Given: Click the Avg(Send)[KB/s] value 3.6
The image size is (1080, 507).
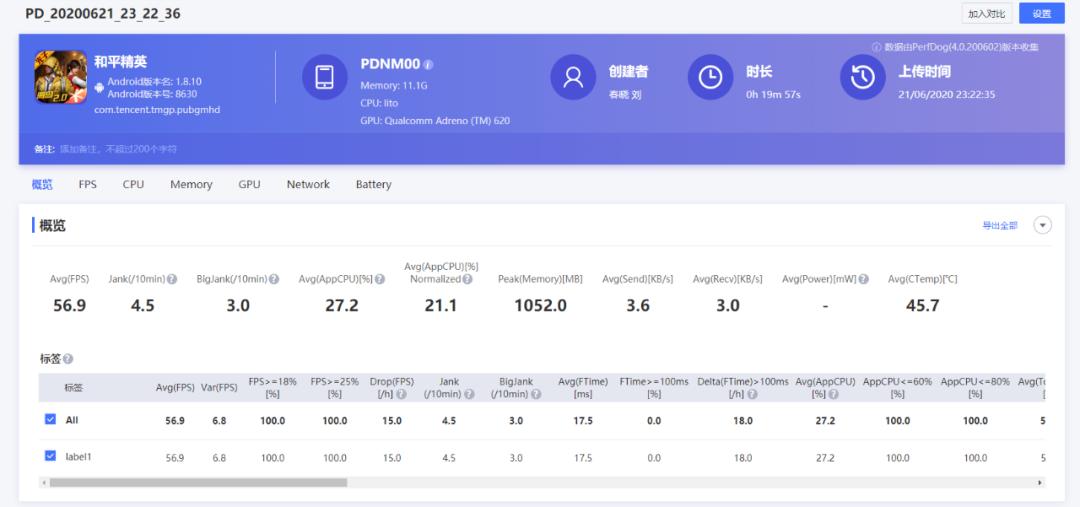Looking at the screenshot, I should pyautogui.click(x=638, y=305).
